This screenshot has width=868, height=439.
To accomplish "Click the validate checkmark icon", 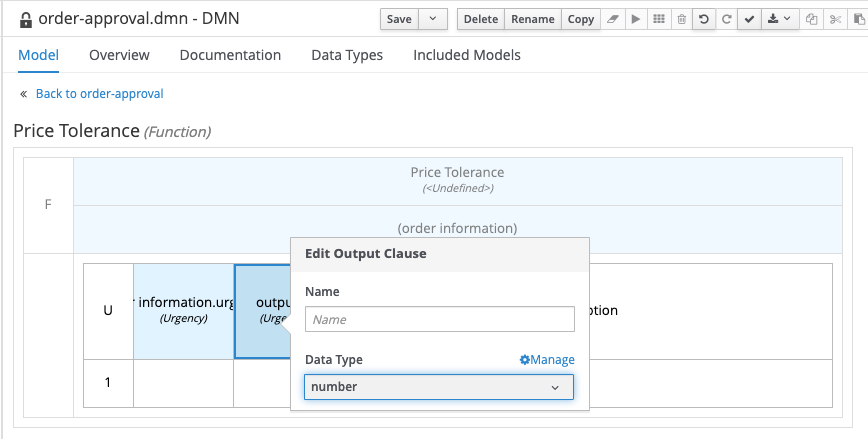I will [750, 19].
